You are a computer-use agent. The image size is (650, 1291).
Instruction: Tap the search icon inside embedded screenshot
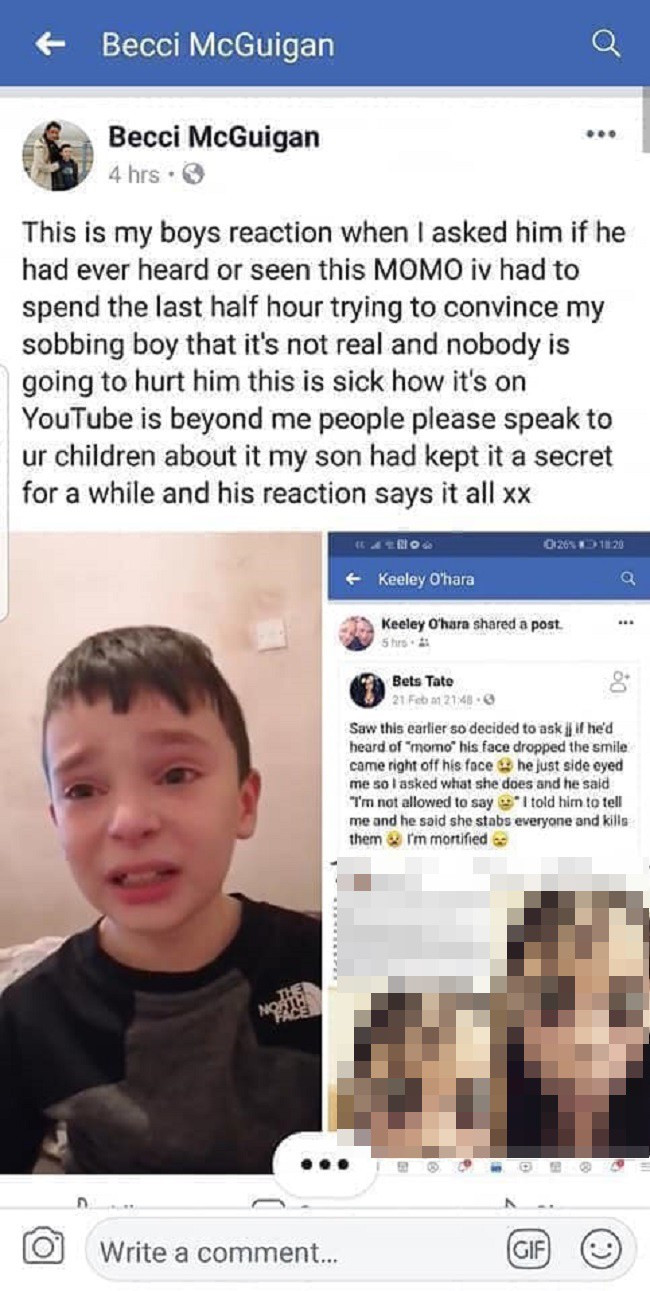[628, 578]
